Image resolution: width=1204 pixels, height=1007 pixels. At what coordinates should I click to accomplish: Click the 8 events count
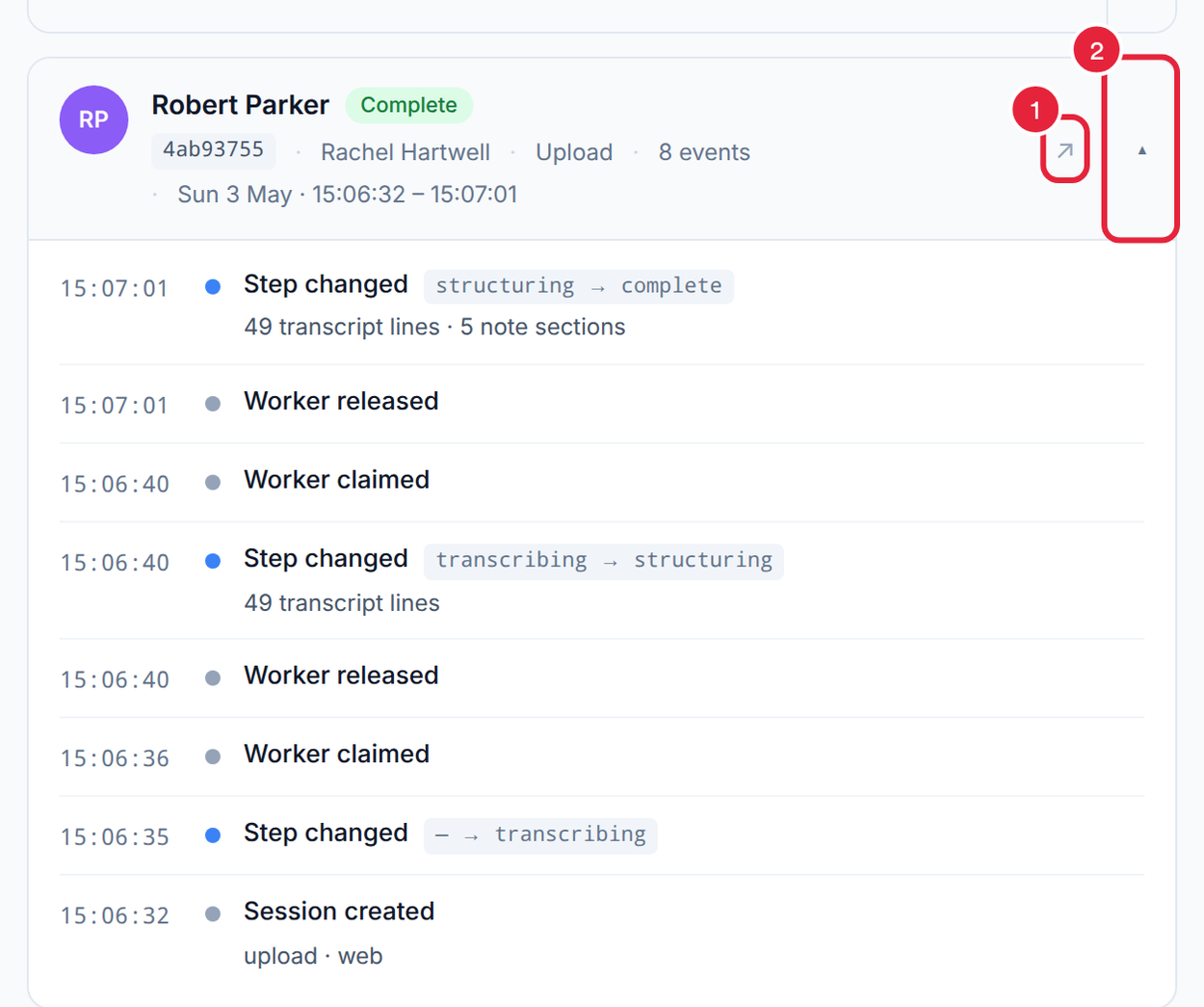(704, 152)
